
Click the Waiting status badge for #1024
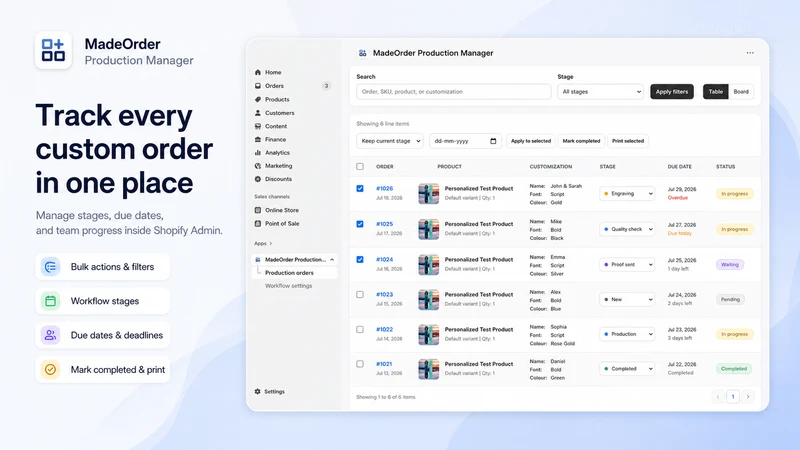click(730, 264)
